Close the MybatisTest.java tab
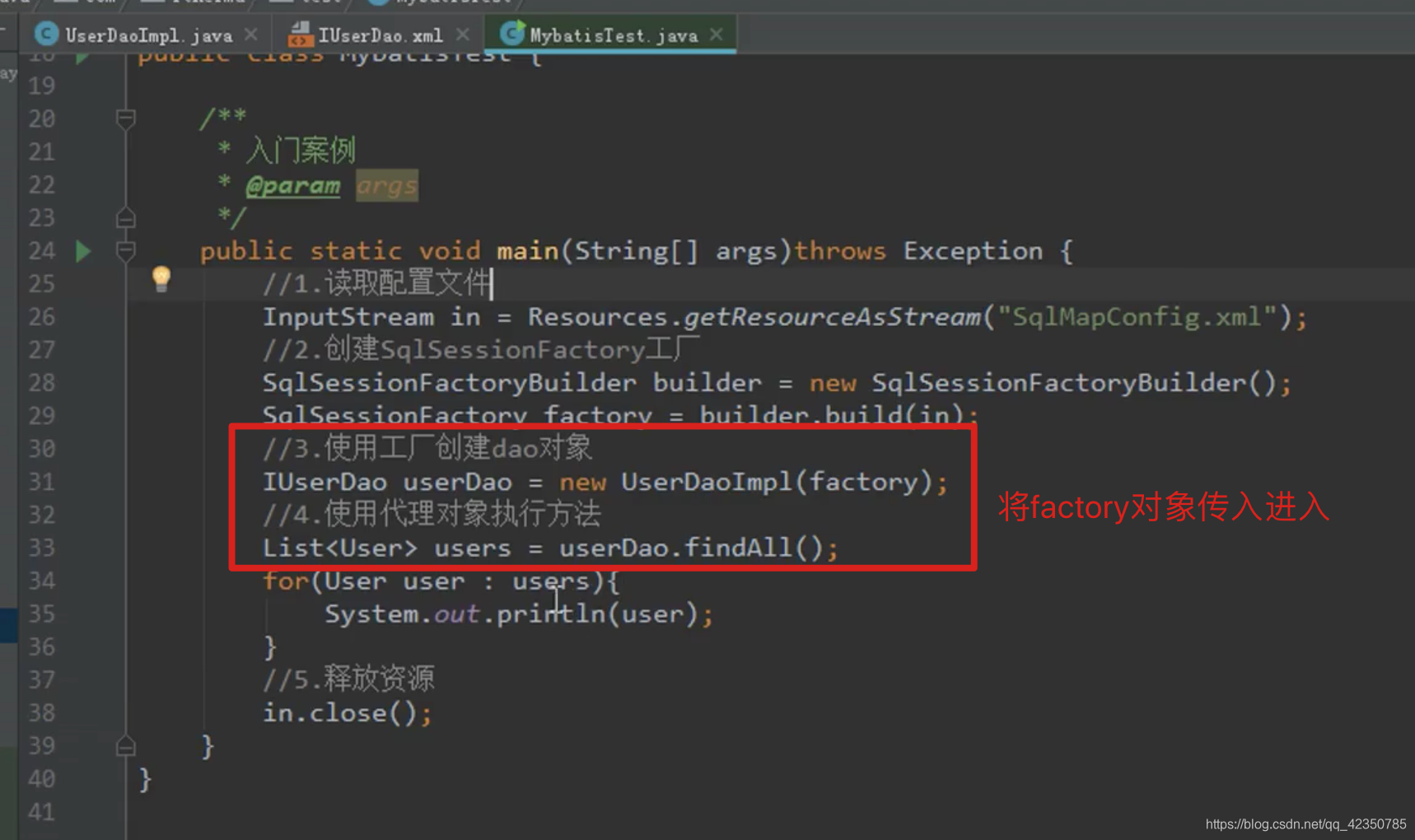Viewport: 1415px width, 840px height. (717, 35)
